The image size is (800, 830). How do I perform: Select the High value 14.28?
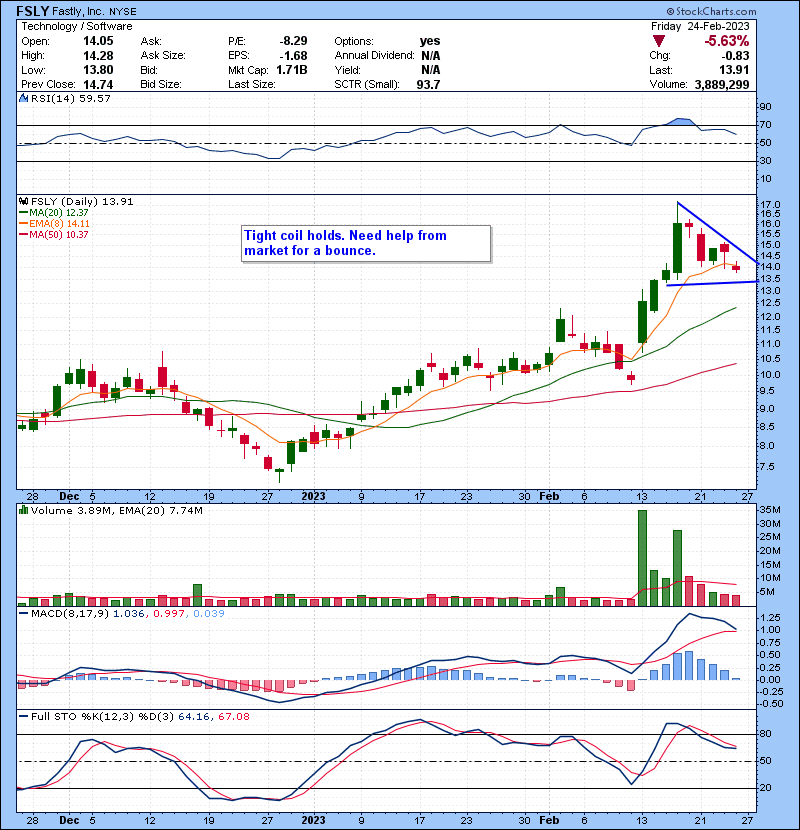tap(98, 55)
